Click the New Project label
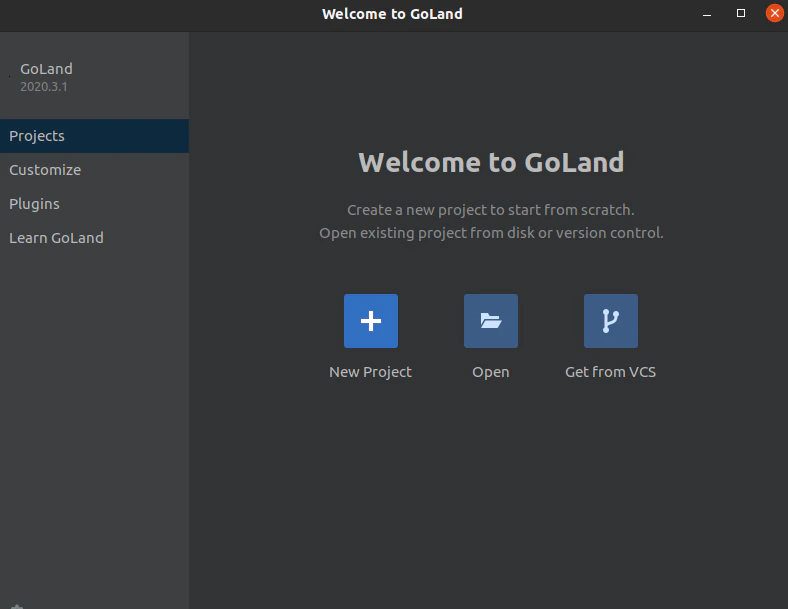 (370, 372)
